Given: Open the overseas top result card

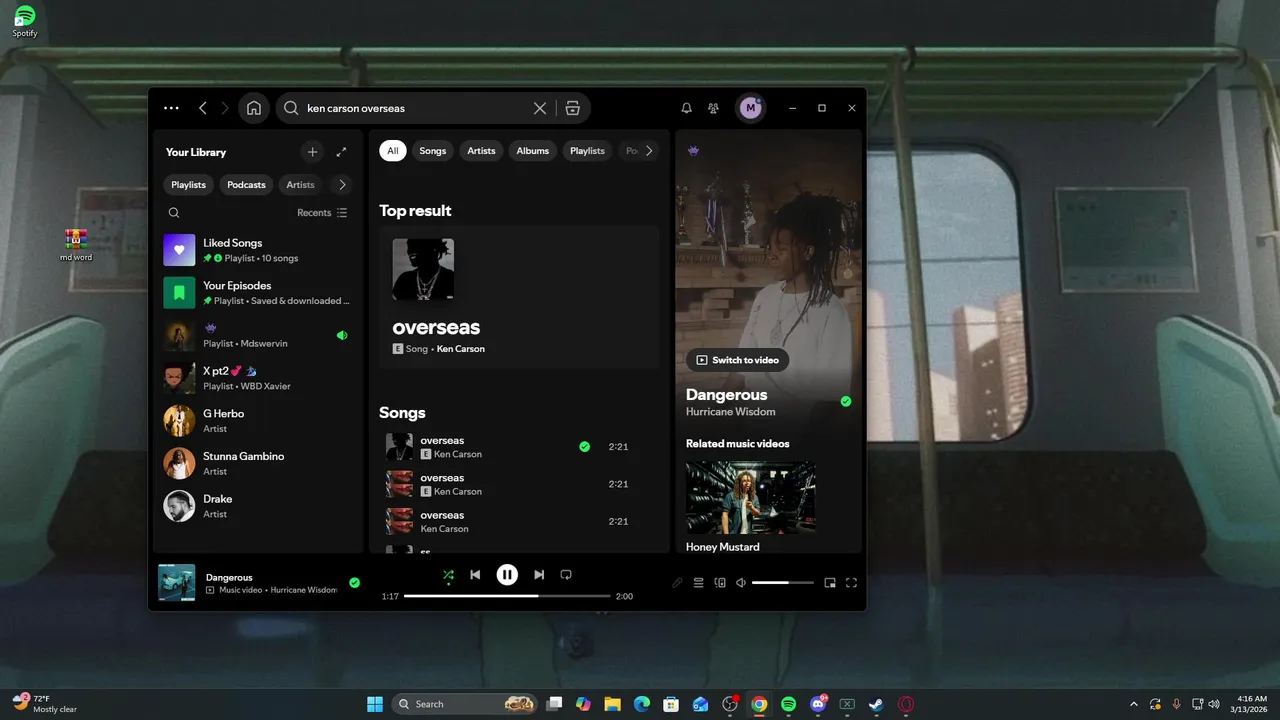Looking at the screenshot, I should point(519,298).
